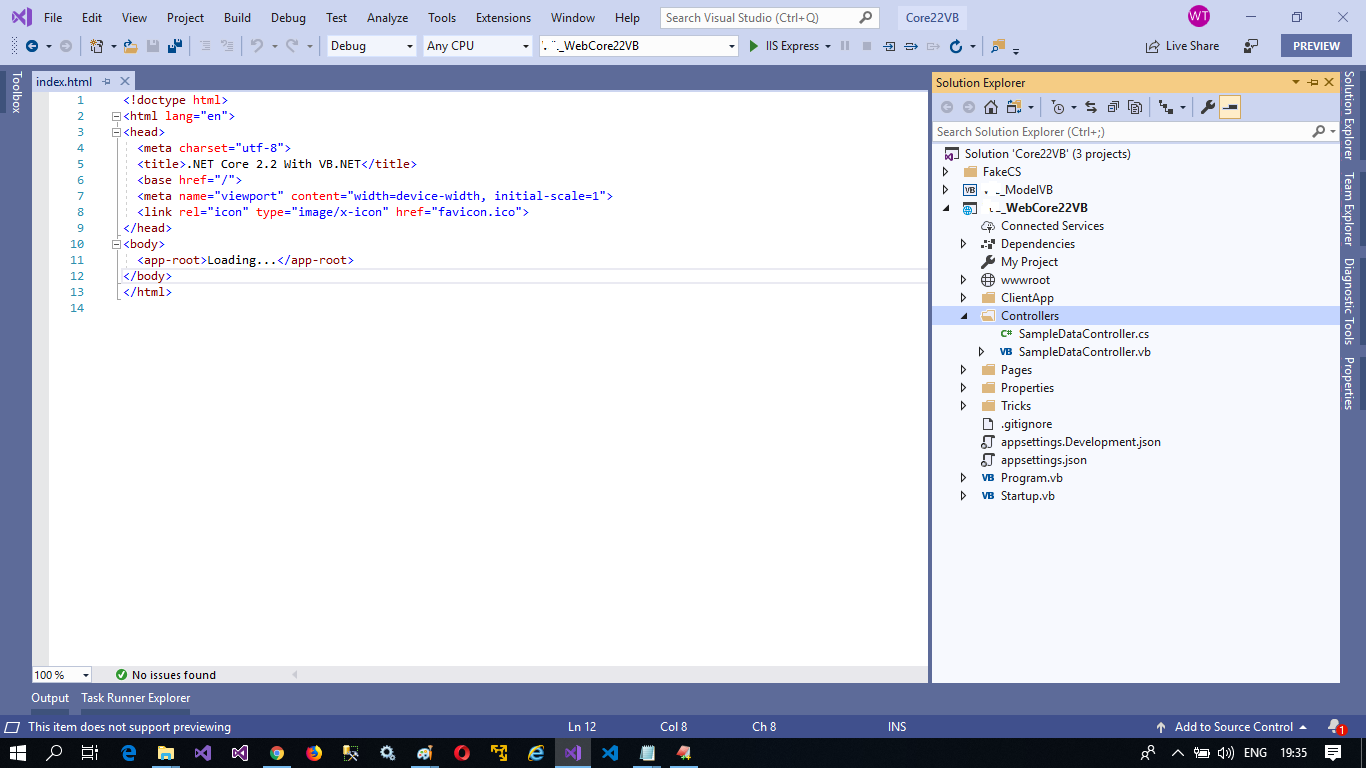1366x768 pixels.
Task: Click the Show All Files icon
Action: (1135, 107)
